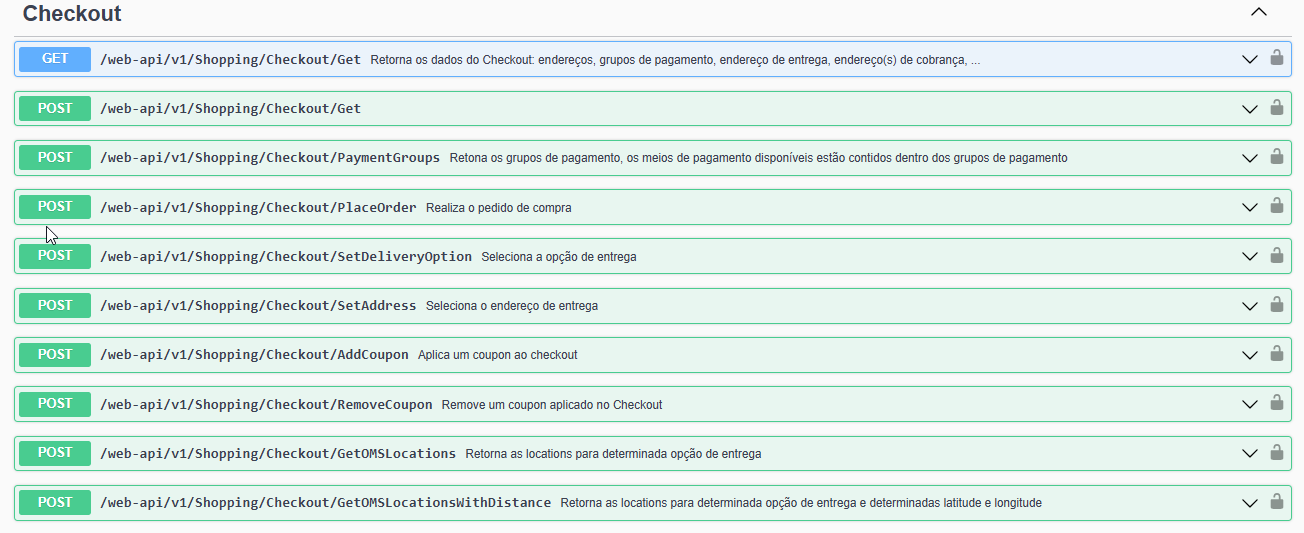Click the RemoveCoupon authorization lock icon
1304x533 pixels.
[1277, 402]
